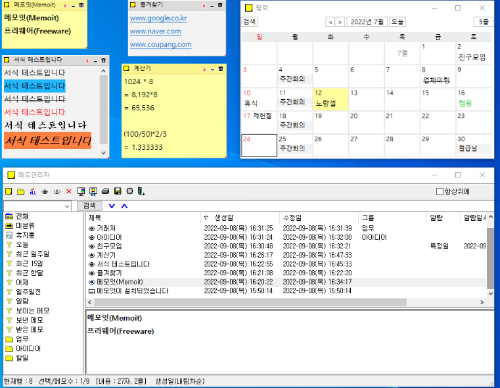Click red pin icon on 계산기 note
This screenshot has height=388, width=500.
click(204, 69)
